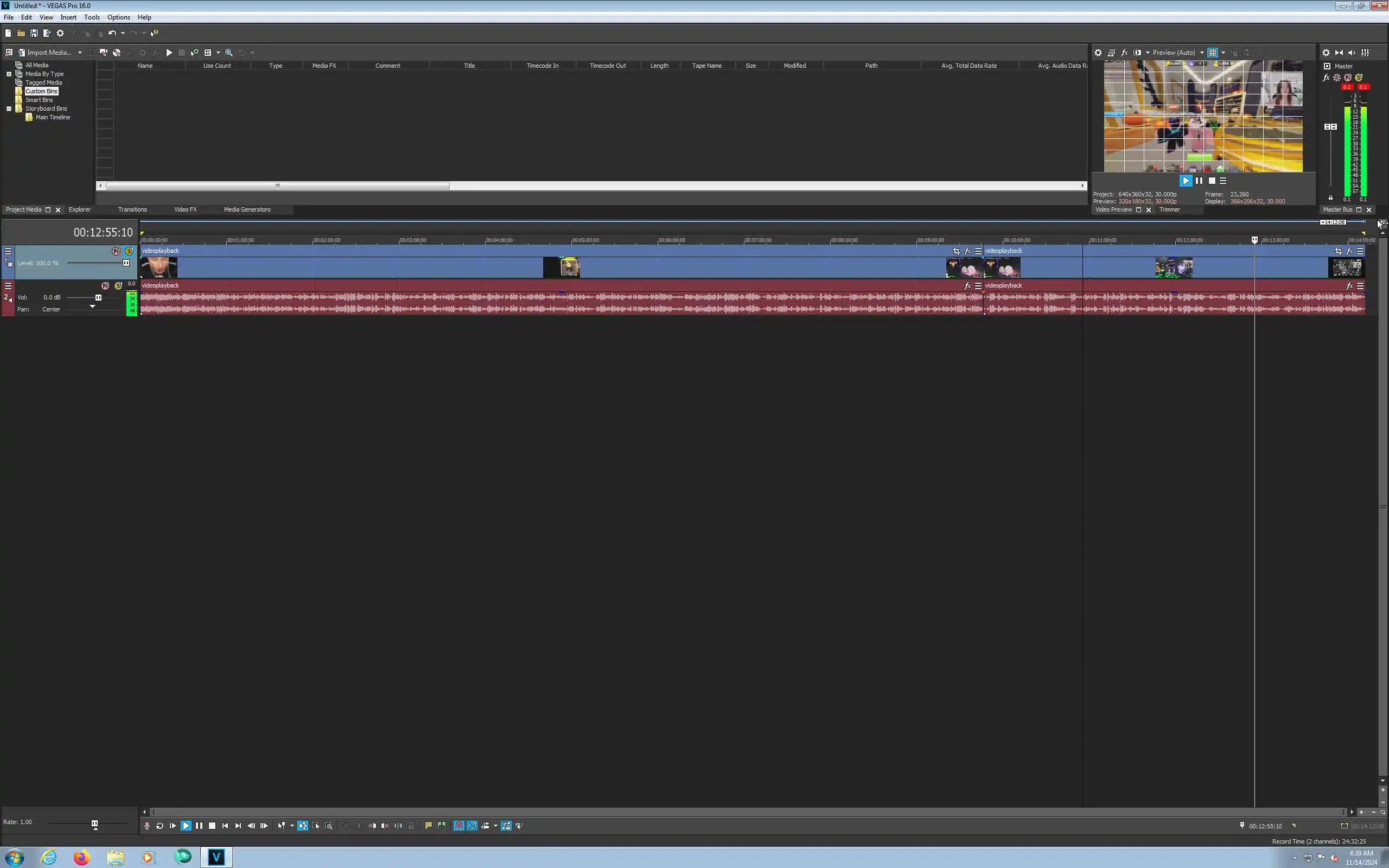Toggle Loop Playback in transport bar
Viewport: 1389px width, 868px height.
[160, 826]
